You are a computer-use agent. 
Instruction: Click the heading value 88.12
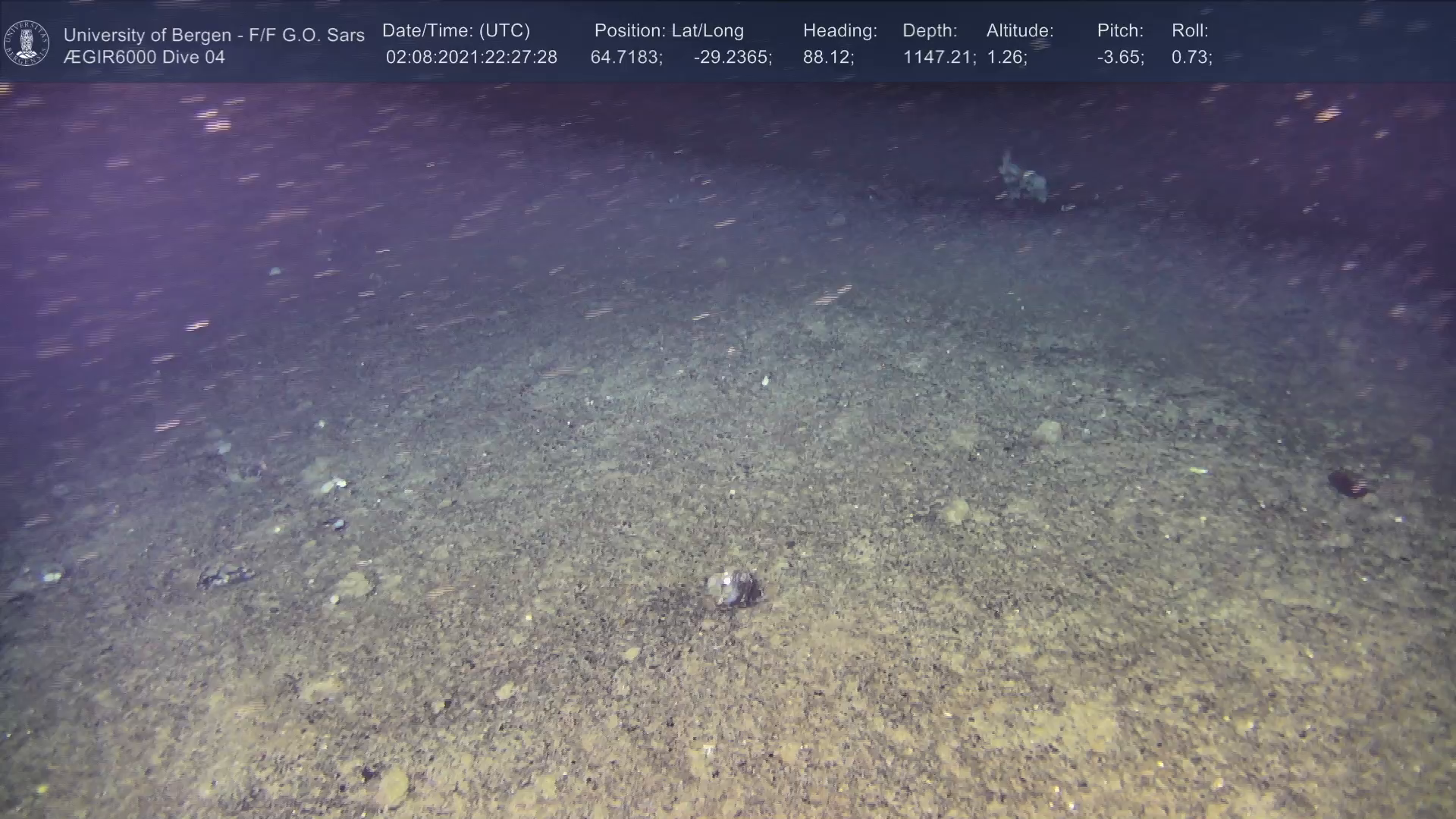(827, 58)
